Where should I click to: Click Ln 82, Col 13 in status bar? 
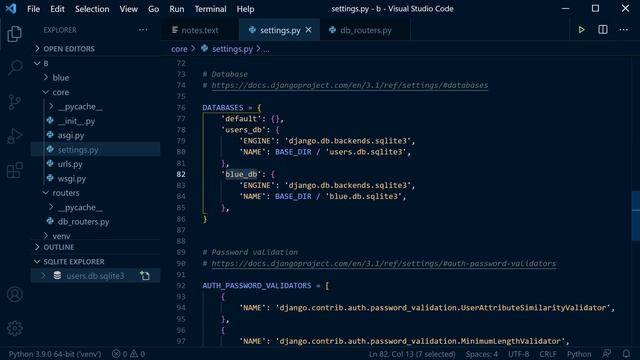(x=412, y=354)
